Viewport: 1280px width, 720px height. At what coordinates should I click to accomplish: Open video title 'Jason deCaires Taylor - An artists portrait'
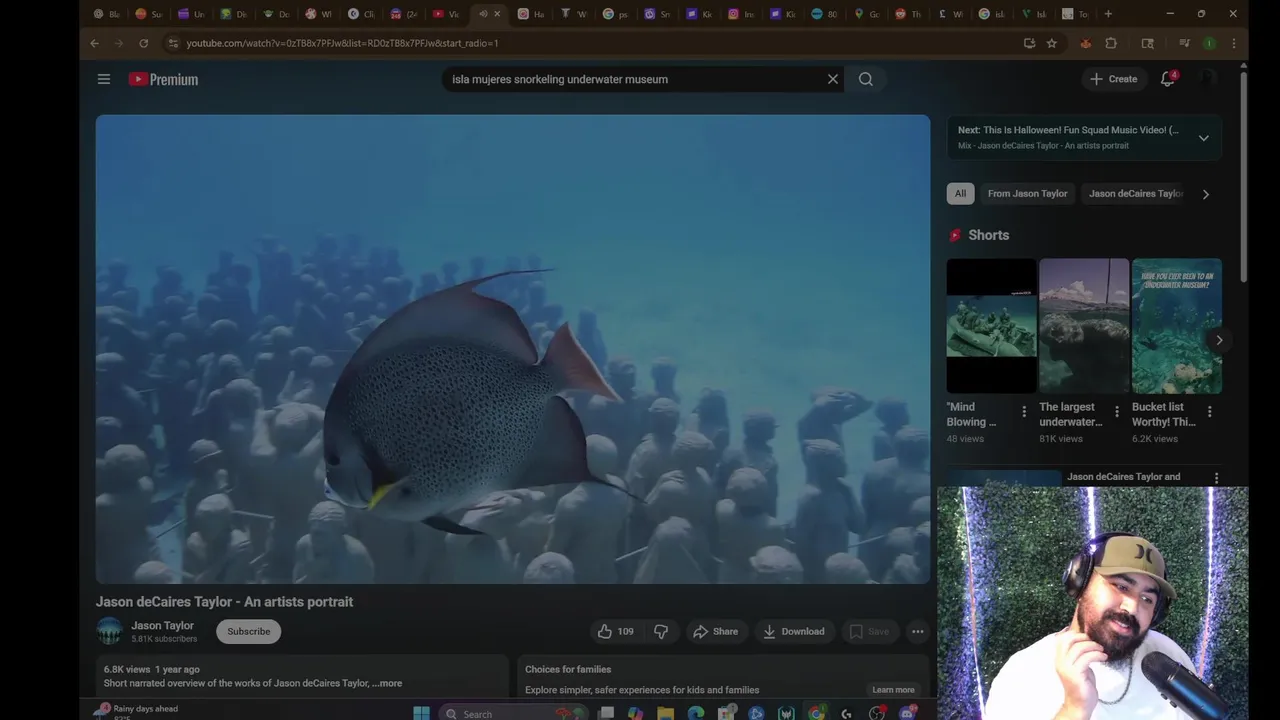pyautogui.click(x=224, y=602)
